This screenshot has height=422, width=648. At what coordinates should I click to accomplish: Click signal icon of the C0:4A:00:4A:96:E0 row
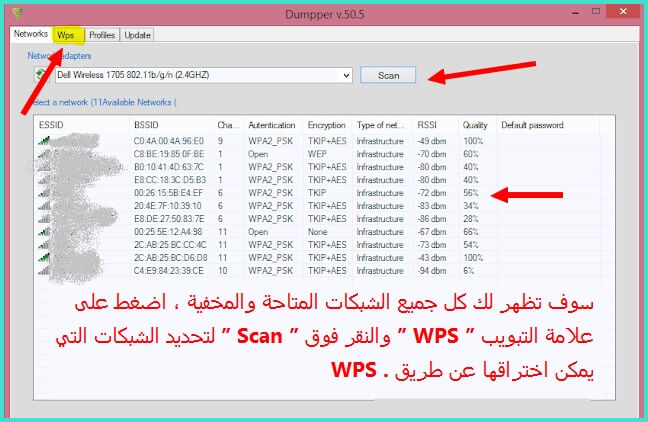point(44,141)
